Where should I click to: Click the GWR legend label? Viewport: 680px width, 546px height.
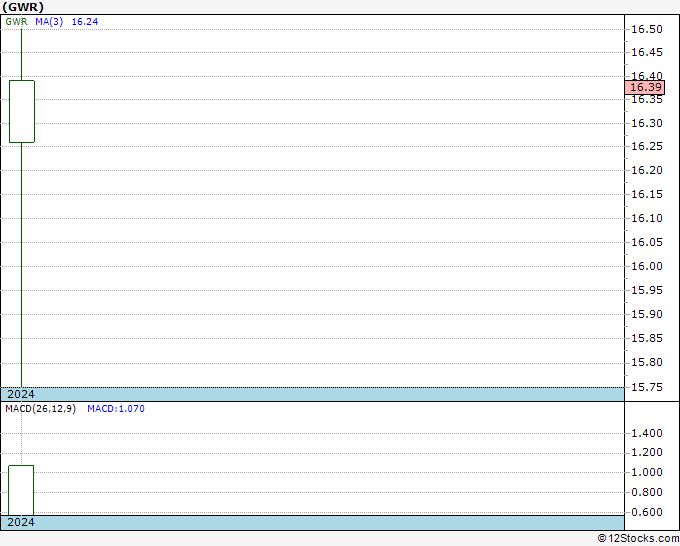coord(16,22)
